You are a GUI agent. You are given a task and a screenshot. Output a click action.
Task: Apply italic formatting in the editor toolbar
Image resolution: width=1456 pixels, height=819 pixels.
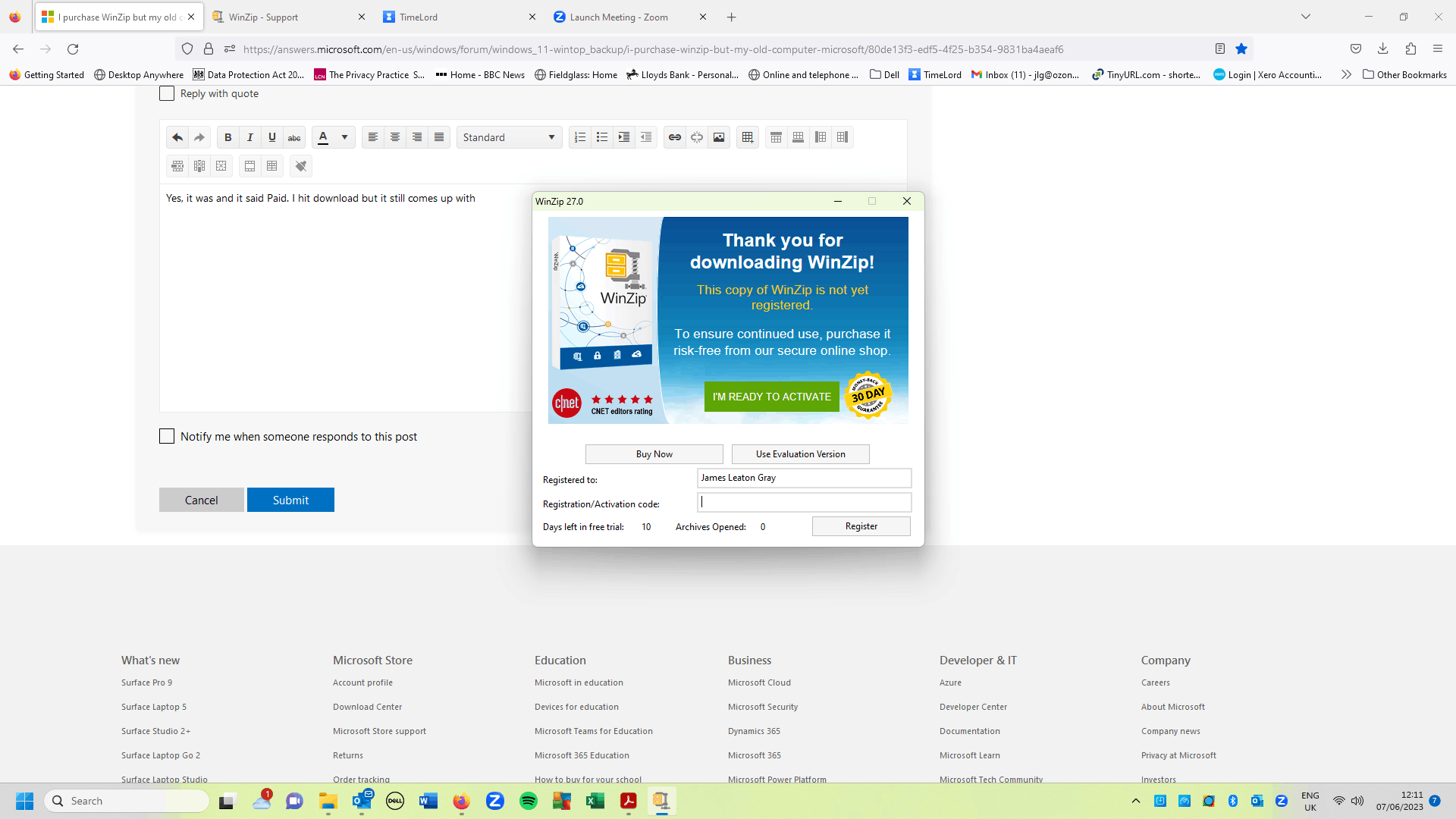coord(249,137)
